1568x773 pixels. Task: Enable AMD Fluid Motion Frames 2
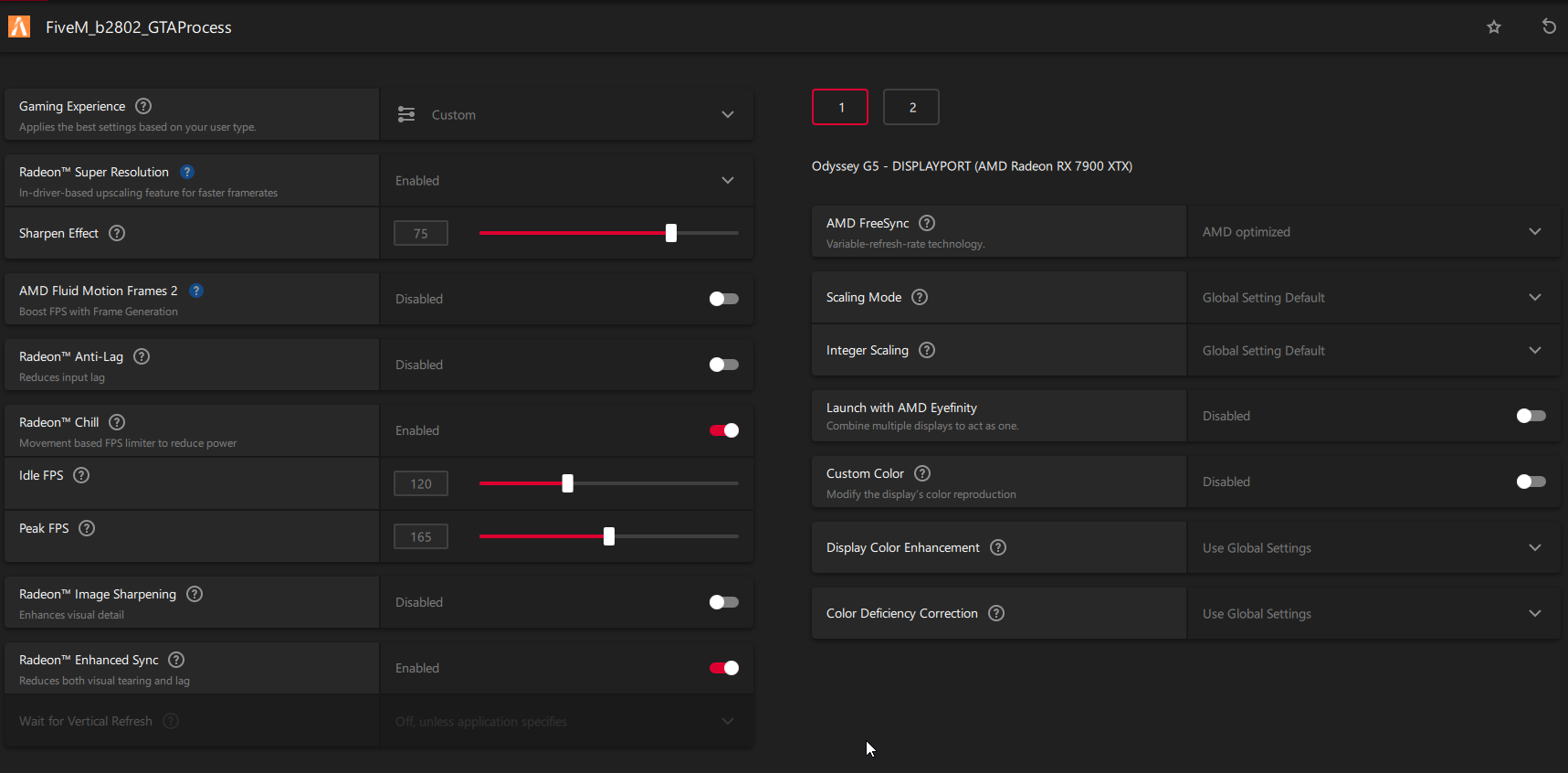pyautogui.click(x=723, y=299)
